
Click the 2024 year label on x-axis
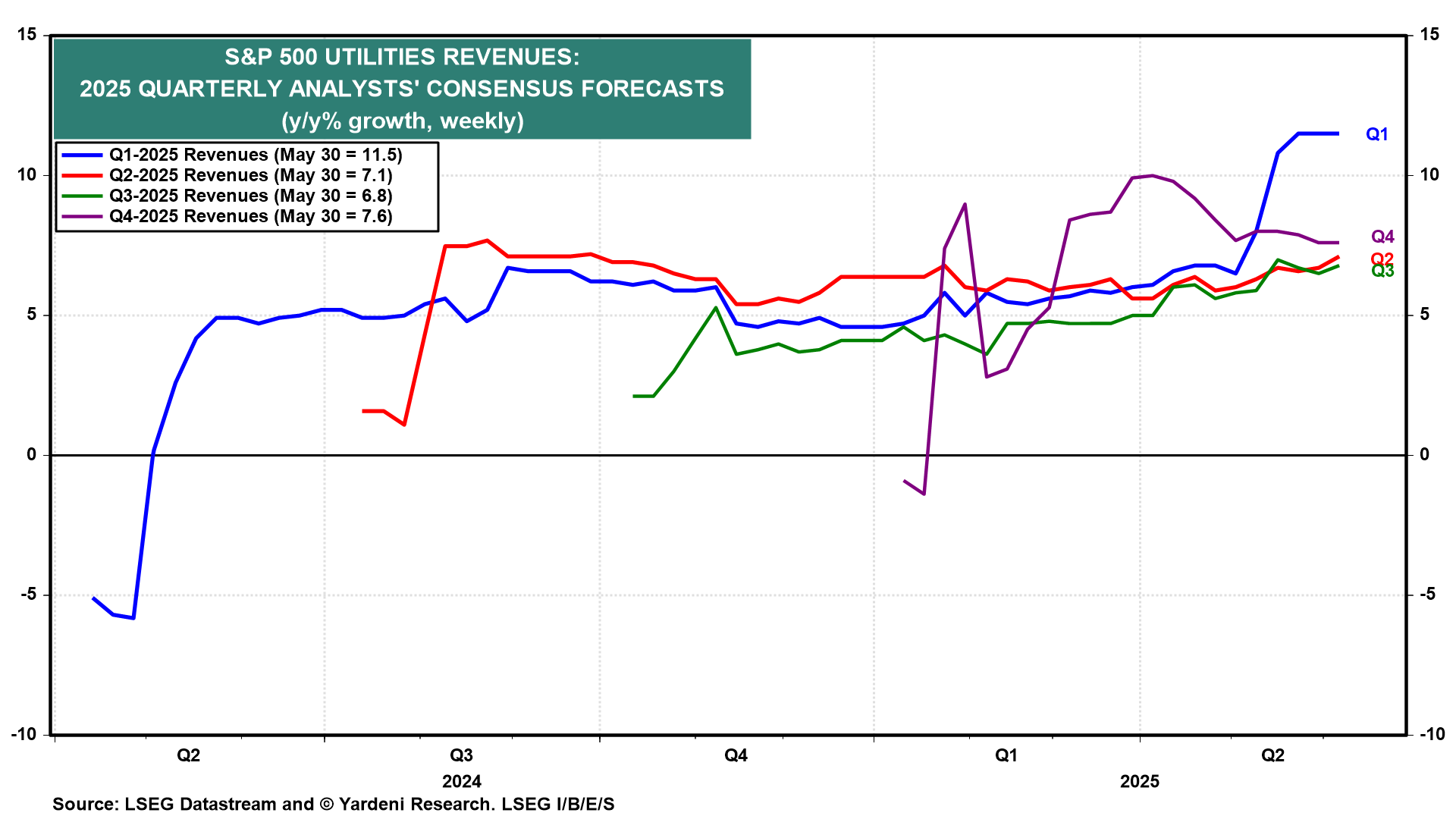pyautogui.click(x=462, y=781)
